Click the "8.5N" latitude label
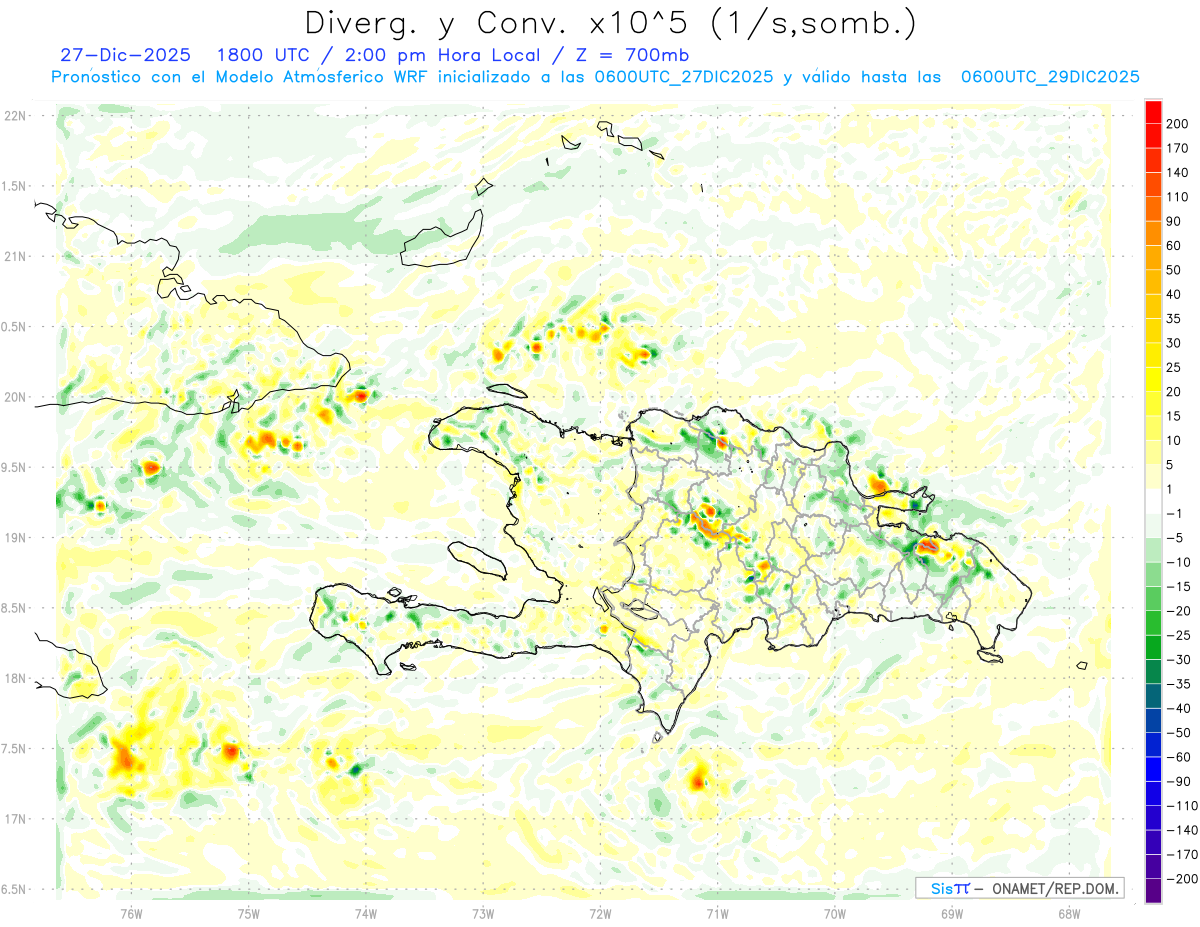The width and height of the screenshot is (1200, 927). pyautogui.click(x=15, y=608)
